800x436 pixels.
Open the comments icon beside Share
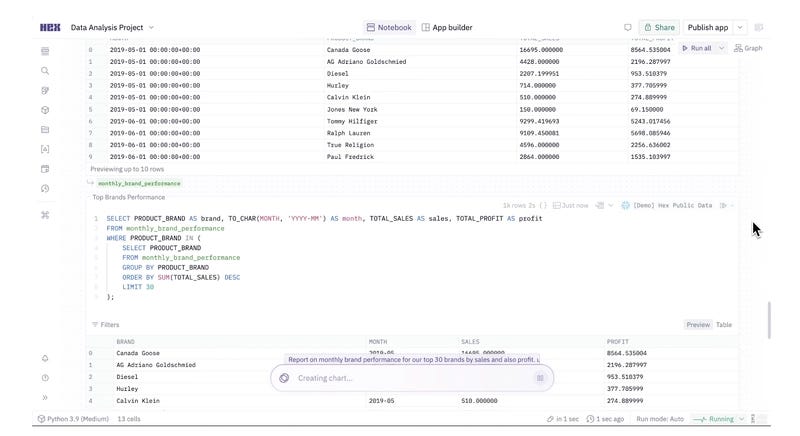point(628,28)
